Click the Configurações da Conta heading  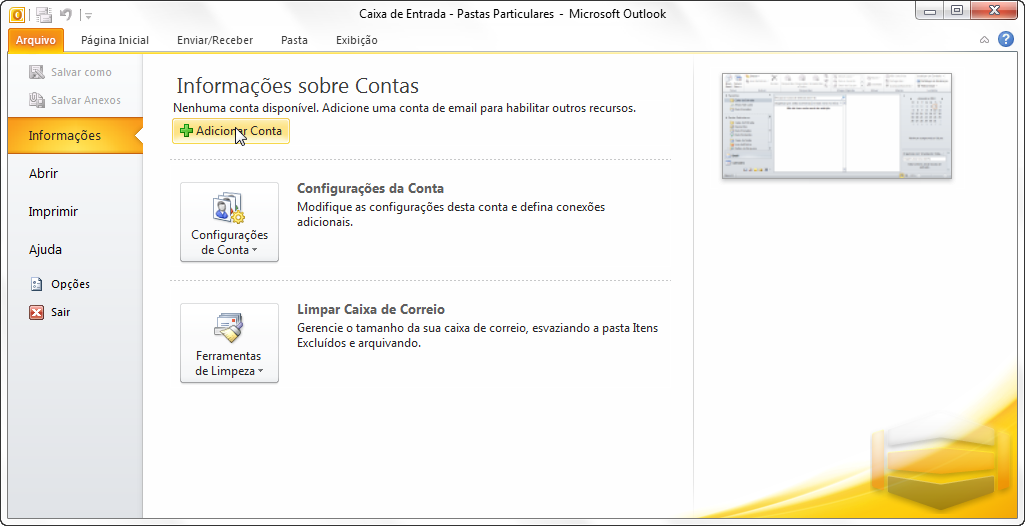371,188
